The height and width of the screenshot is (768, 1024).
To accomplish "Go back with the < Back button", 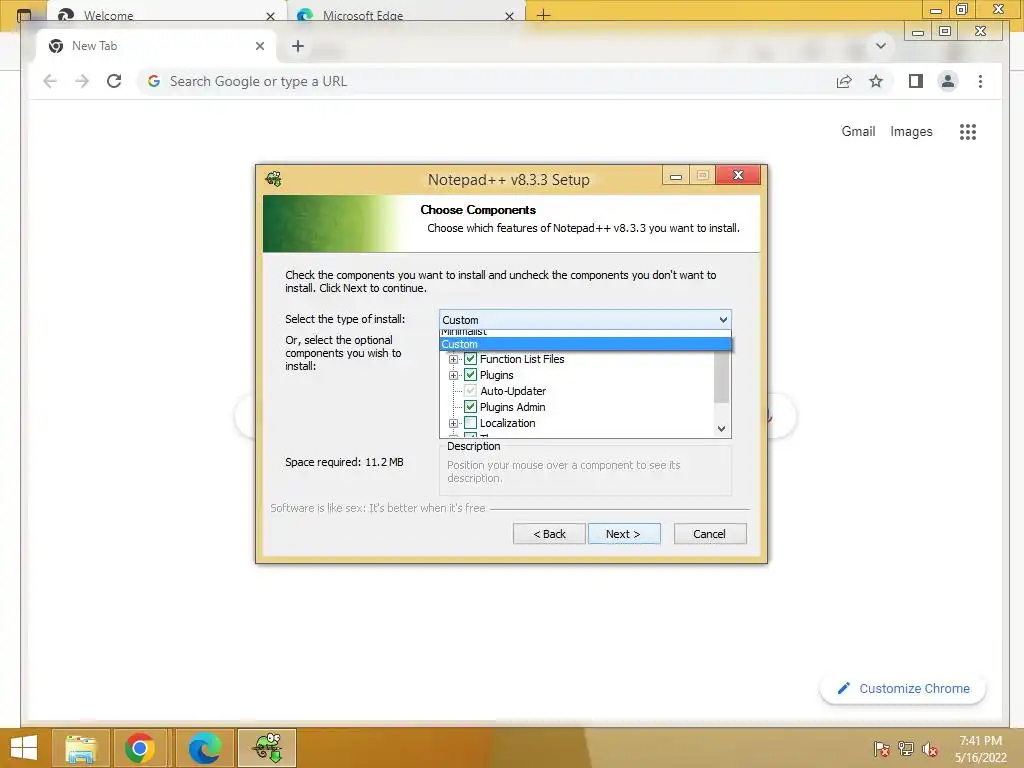I will coord(549,534).
